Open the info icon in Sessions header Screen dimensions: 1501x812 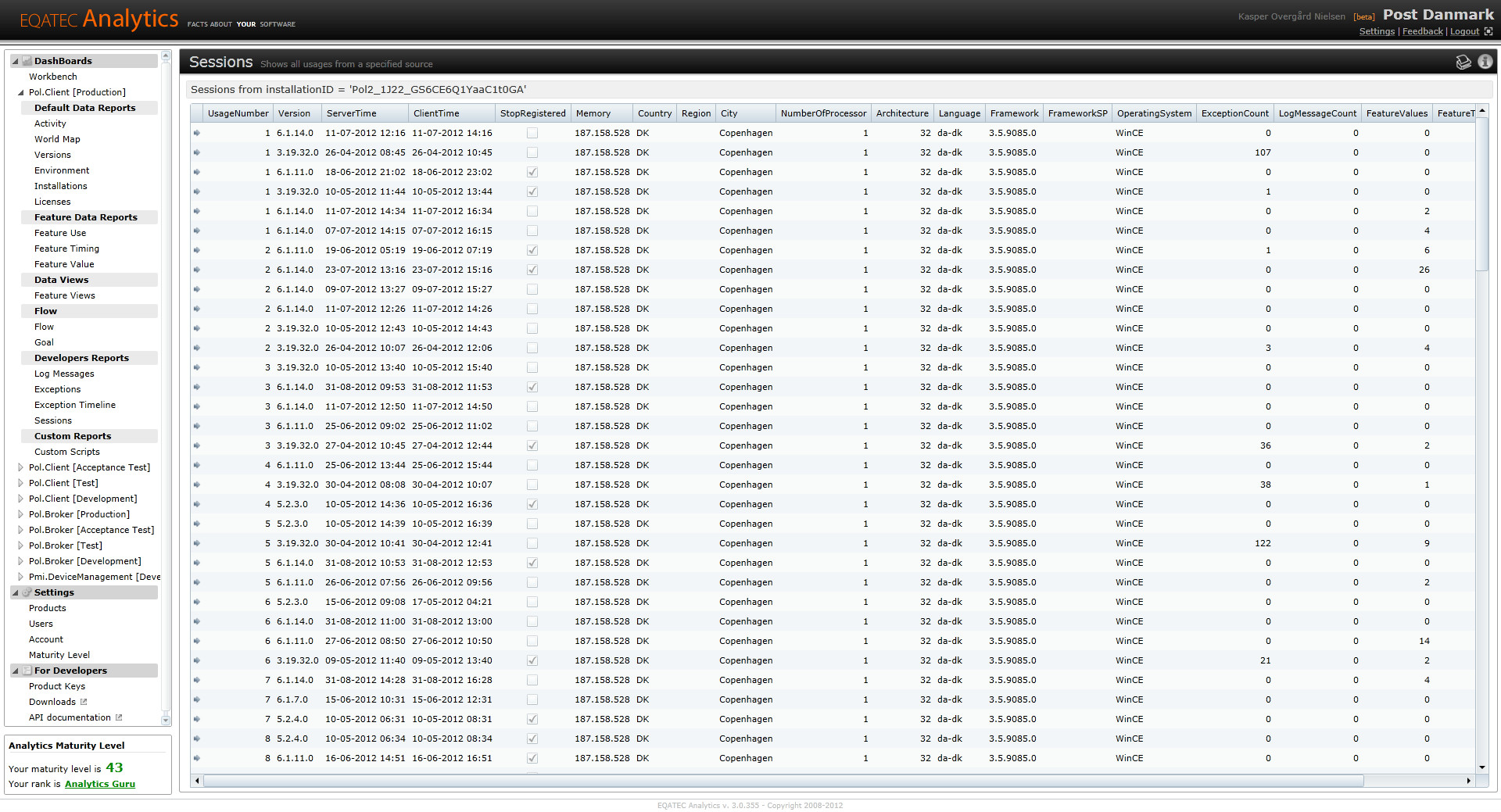click(1485, 62)
